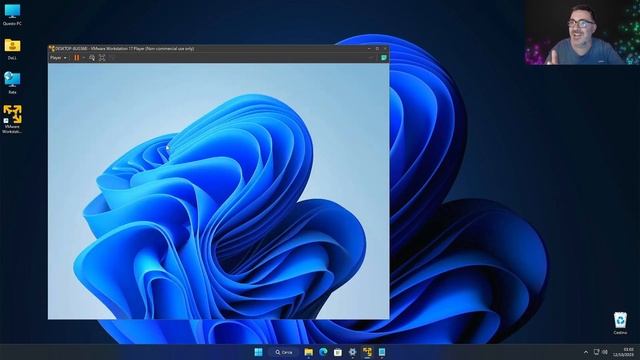Select the Cestino recycle bin icon
The height and width of the screenshot is (360, 640).
pos(620,323)
